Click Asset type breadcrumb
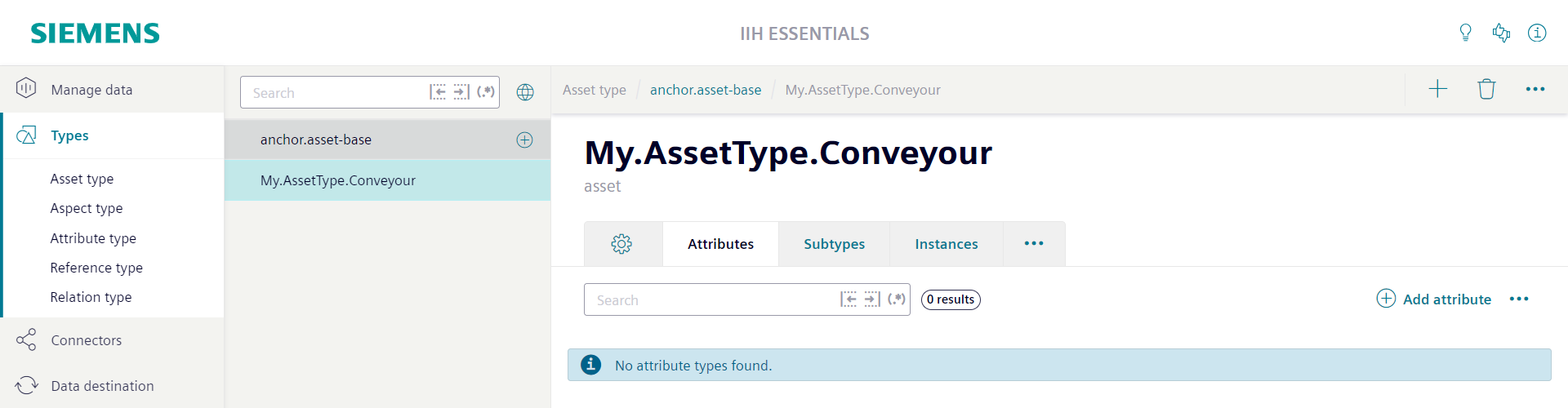This screenshot has height=408, width=1568. click(x=595, y=90)
